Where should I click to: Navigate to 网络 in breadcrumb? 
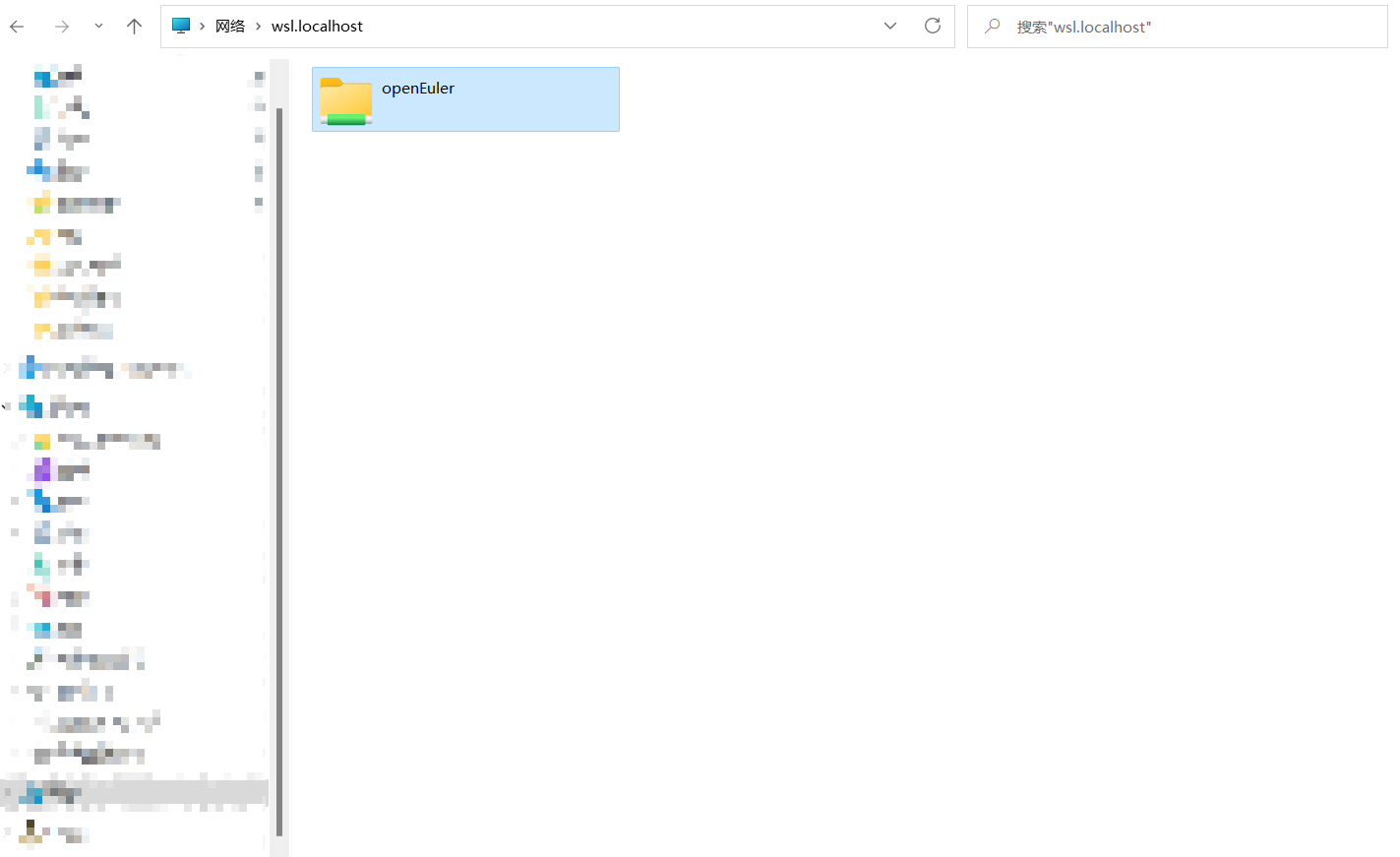[x=230, y=27]
